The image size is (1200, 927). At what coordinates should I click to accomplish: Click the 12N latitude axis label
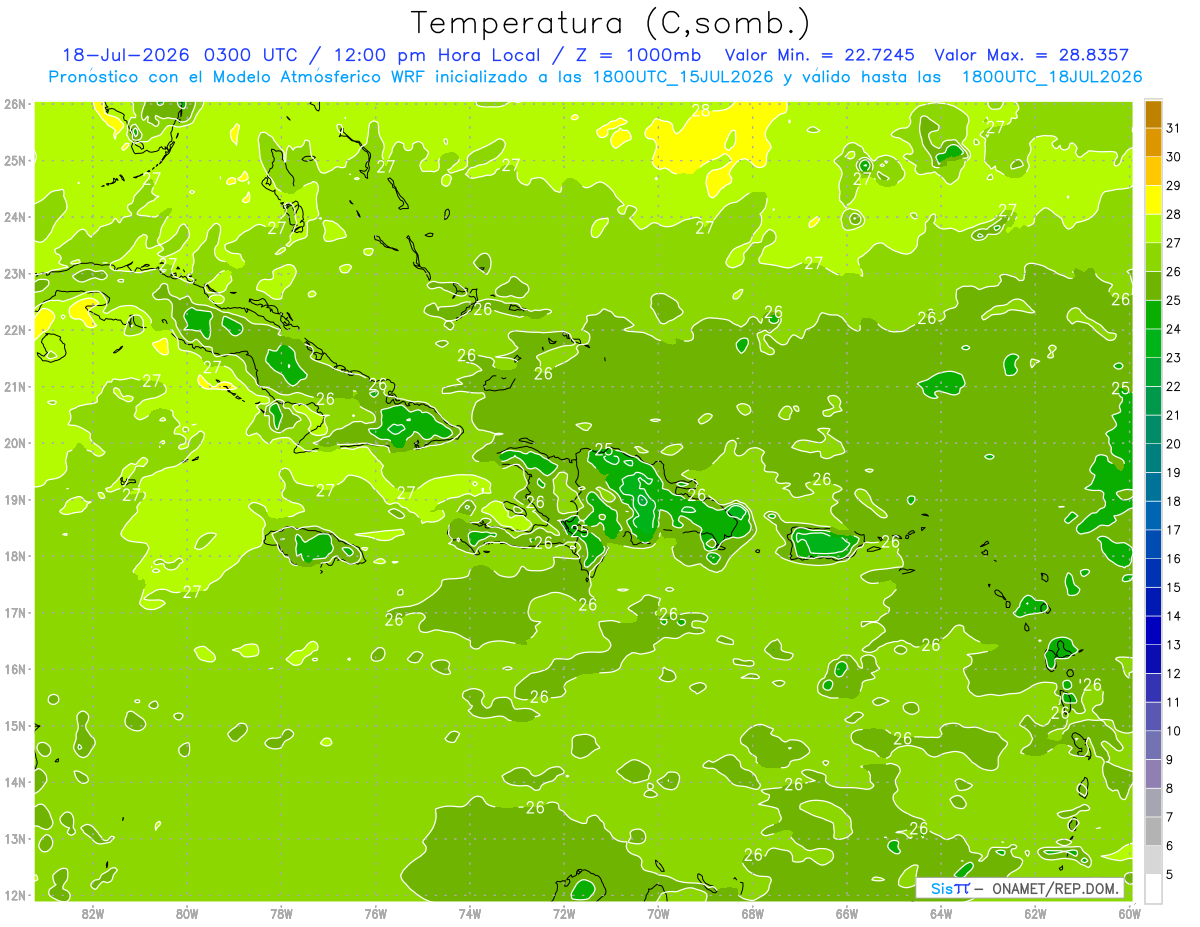click(14, 895)
